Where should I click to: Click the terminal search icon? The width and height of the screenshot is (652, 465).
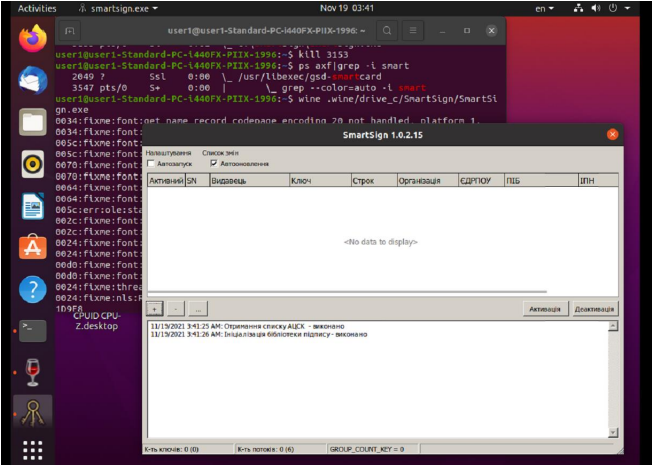tap(386, 31)
